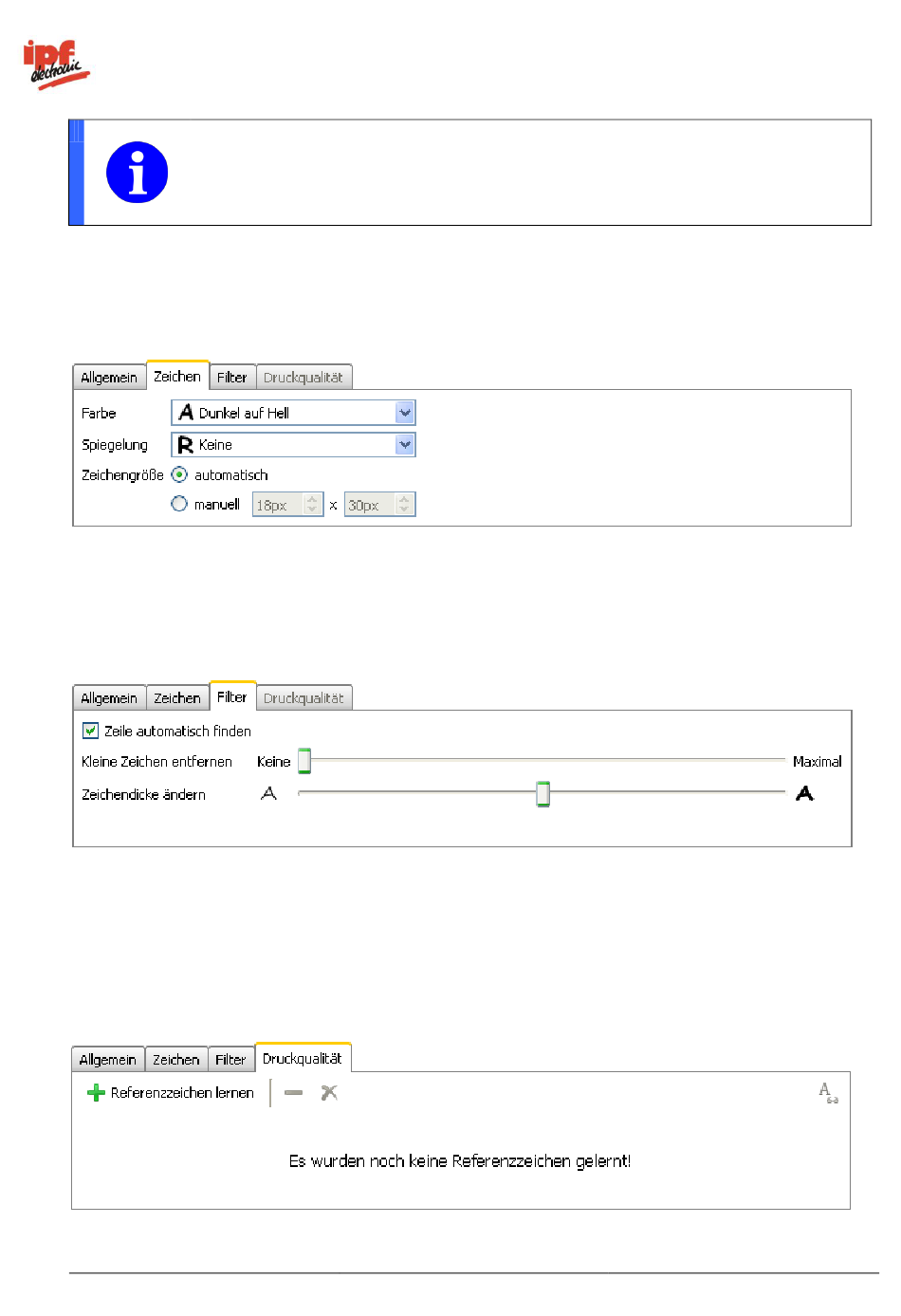This screenshot has height=1316, width=901.
Task: Click the thin A icon left of the Zeichendicke slider
Action: [268, 793]
